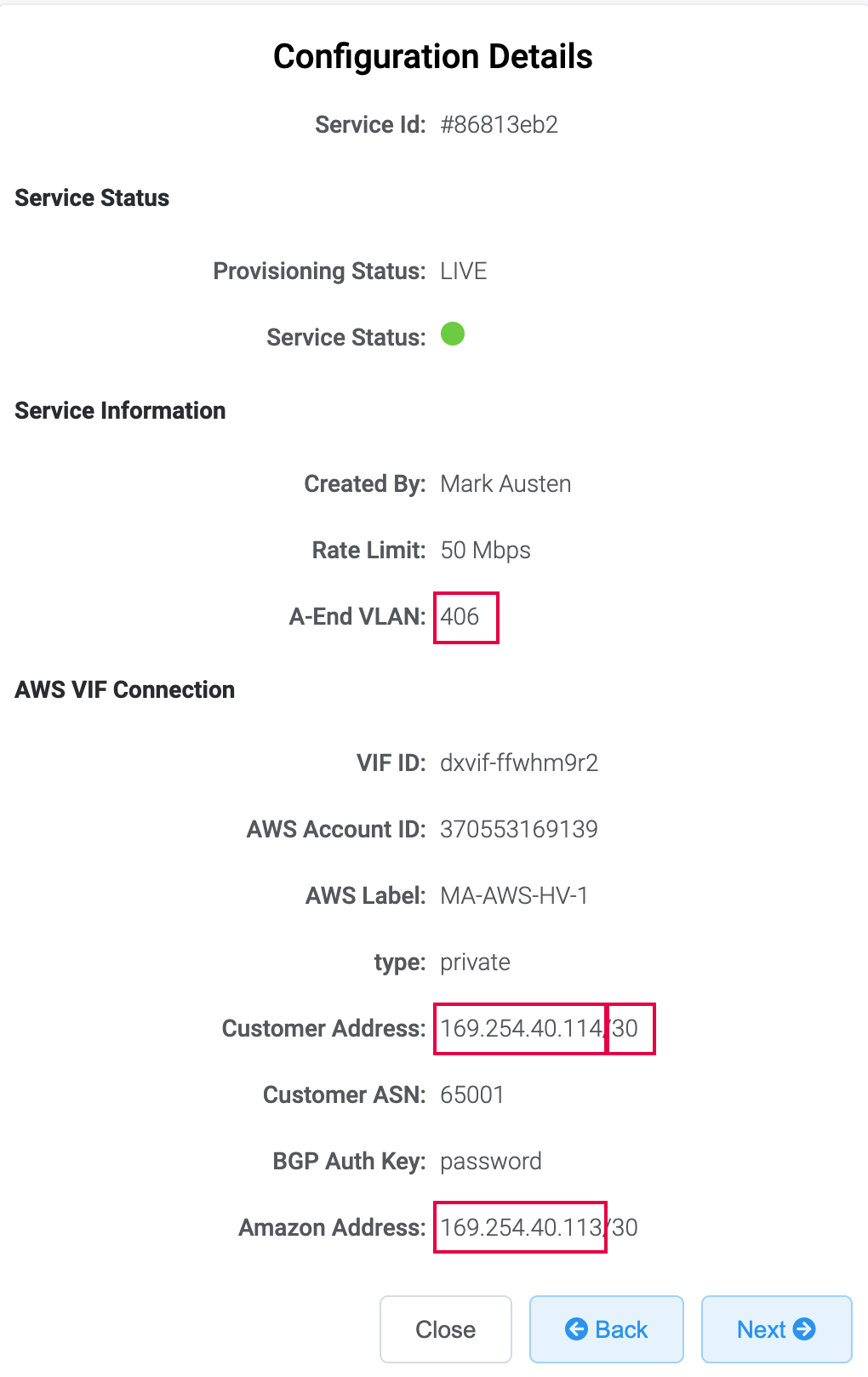The image size is (868, 1377).
Task: Click the AWS Account ID 370553169139
Action: point(518,829)
